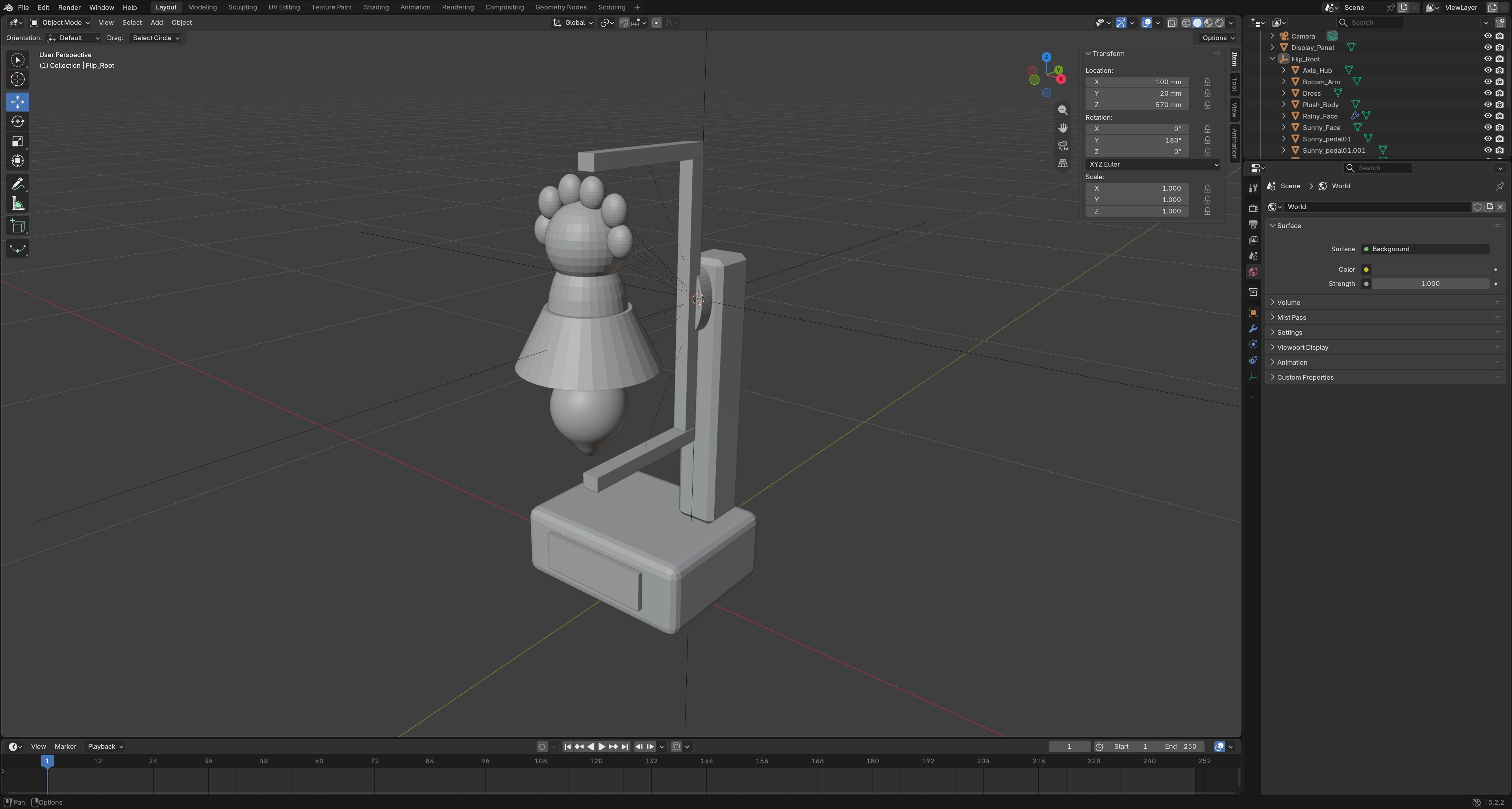Disable Camera object render camera icon

[1499, 36]
